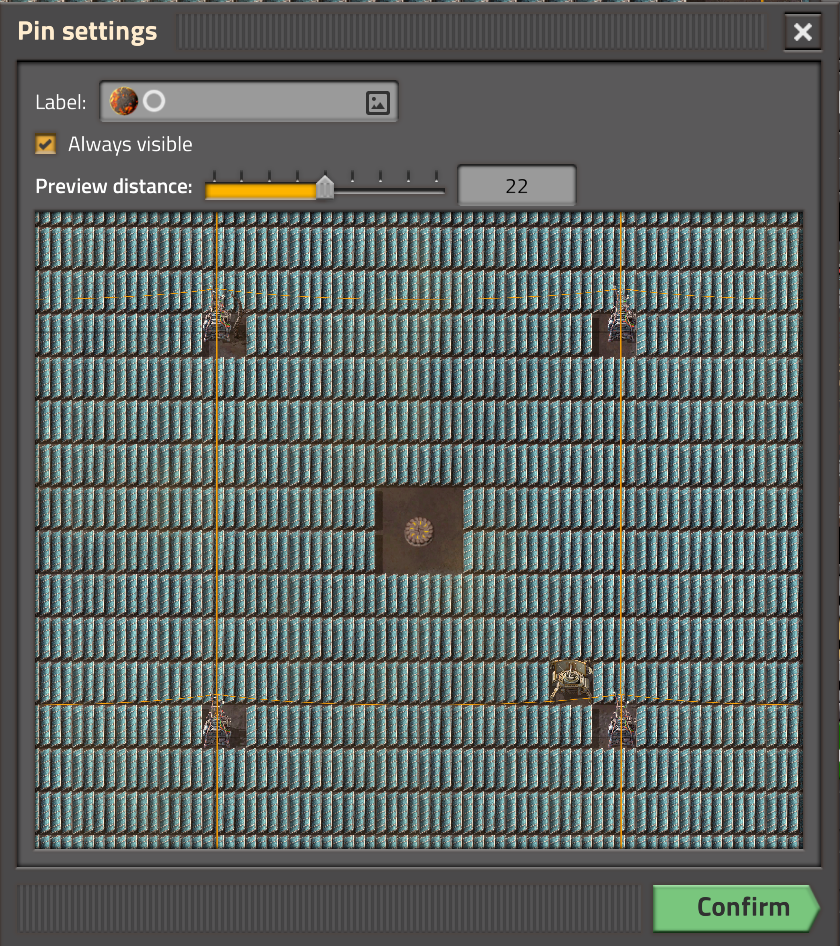
Task: Close the Pin settings dialog
Action: point(803,33)
